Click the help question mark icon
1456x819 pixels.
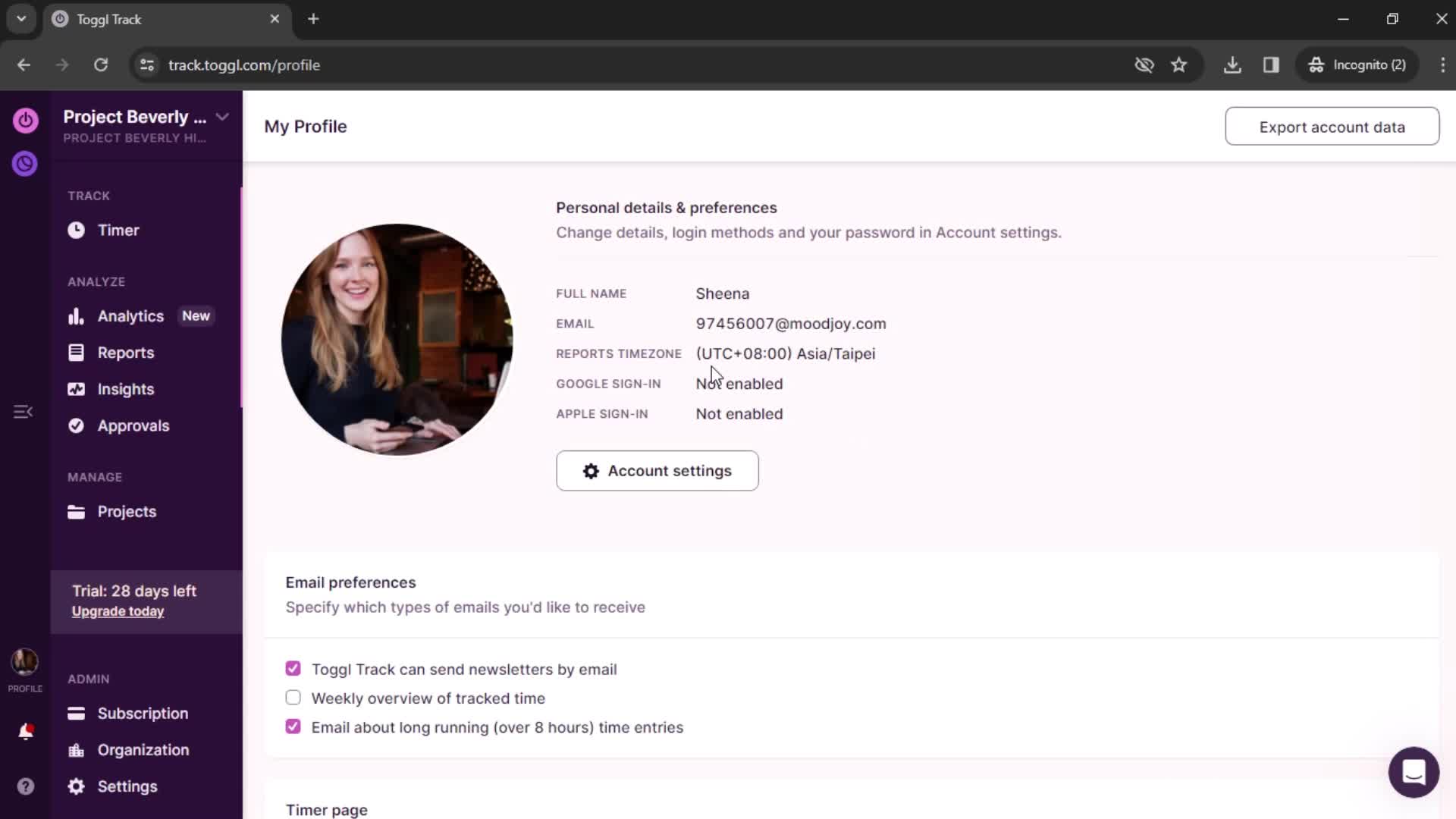coord(25,787)
